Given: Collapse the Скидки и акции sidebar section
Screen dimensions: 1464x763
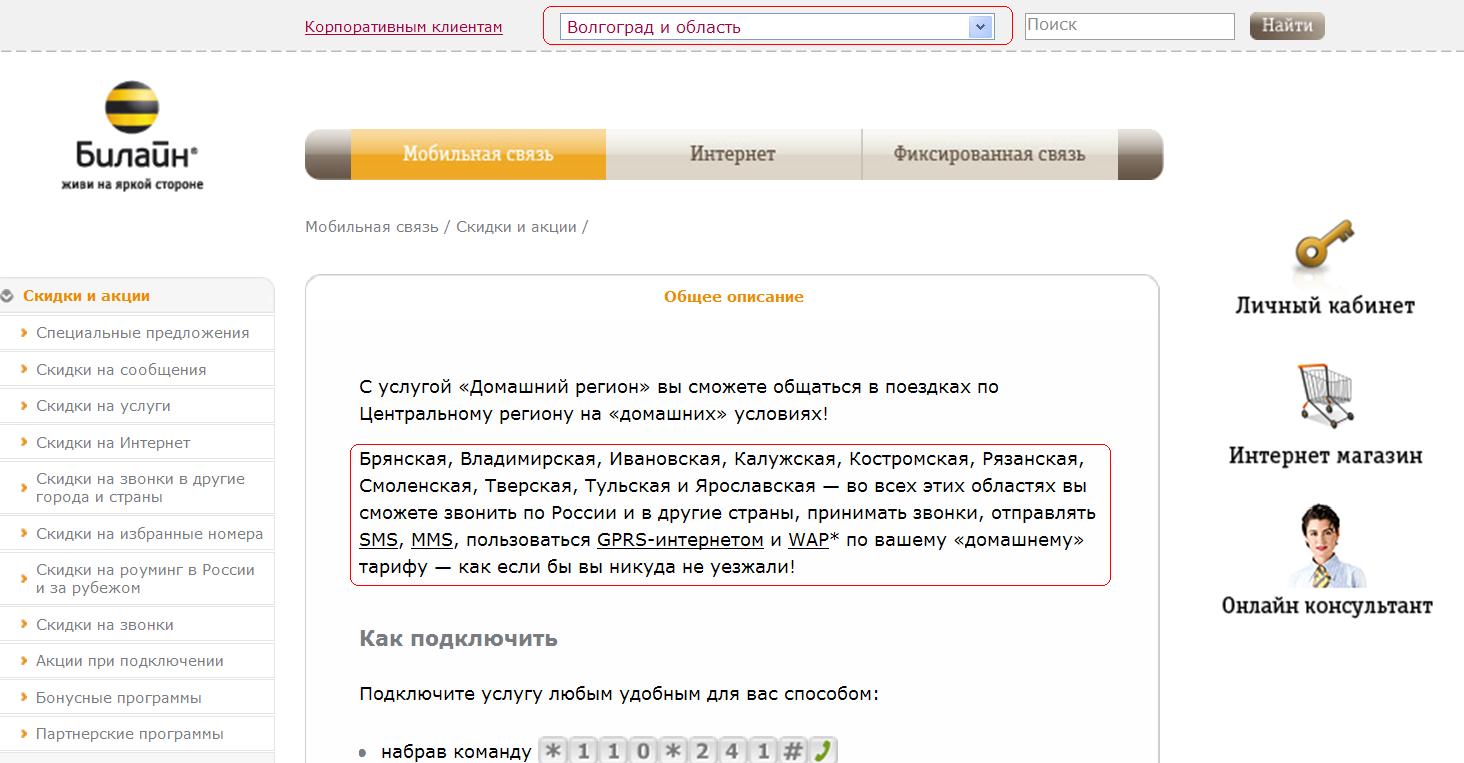Looking at the screenshot, I should point(8,296).
